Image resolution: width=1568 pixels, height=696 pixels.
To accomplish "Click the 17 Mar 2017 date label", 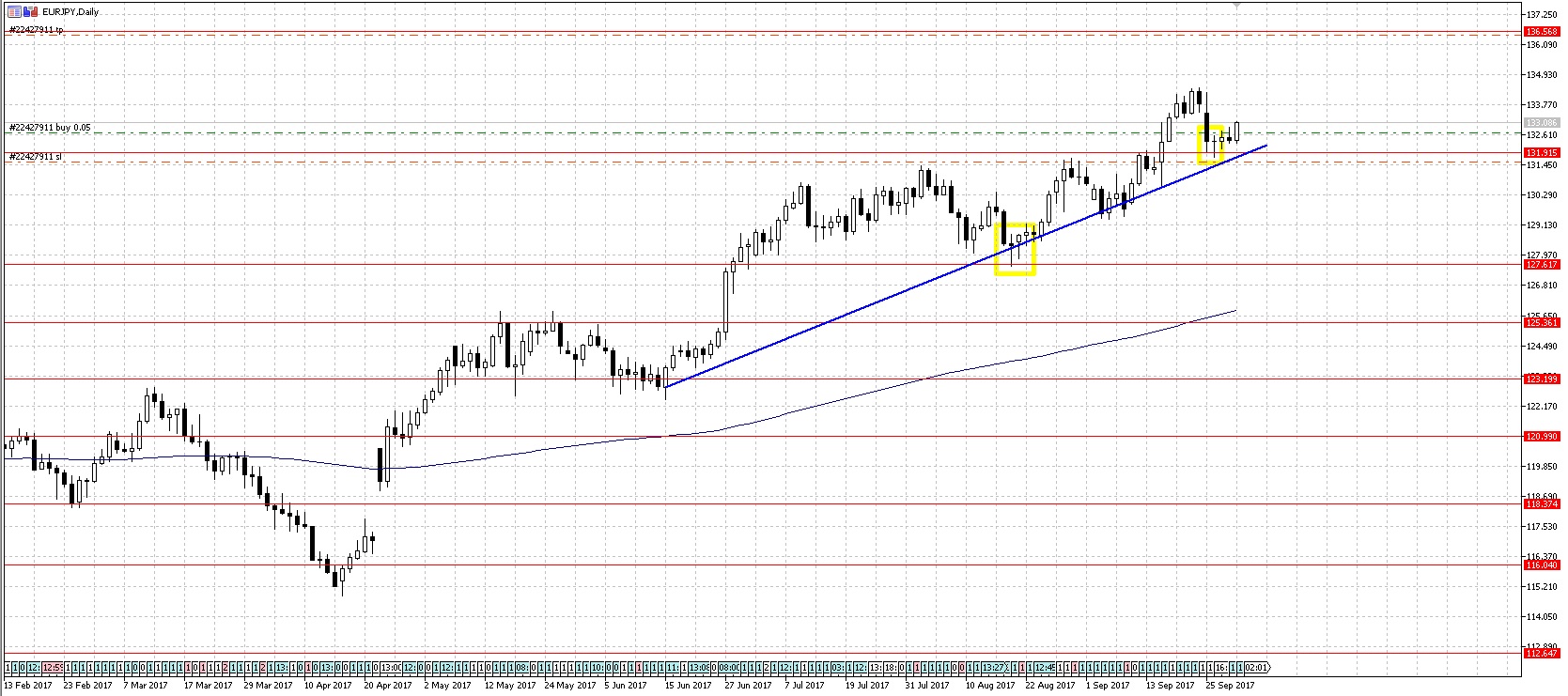I will coord(208,685).
